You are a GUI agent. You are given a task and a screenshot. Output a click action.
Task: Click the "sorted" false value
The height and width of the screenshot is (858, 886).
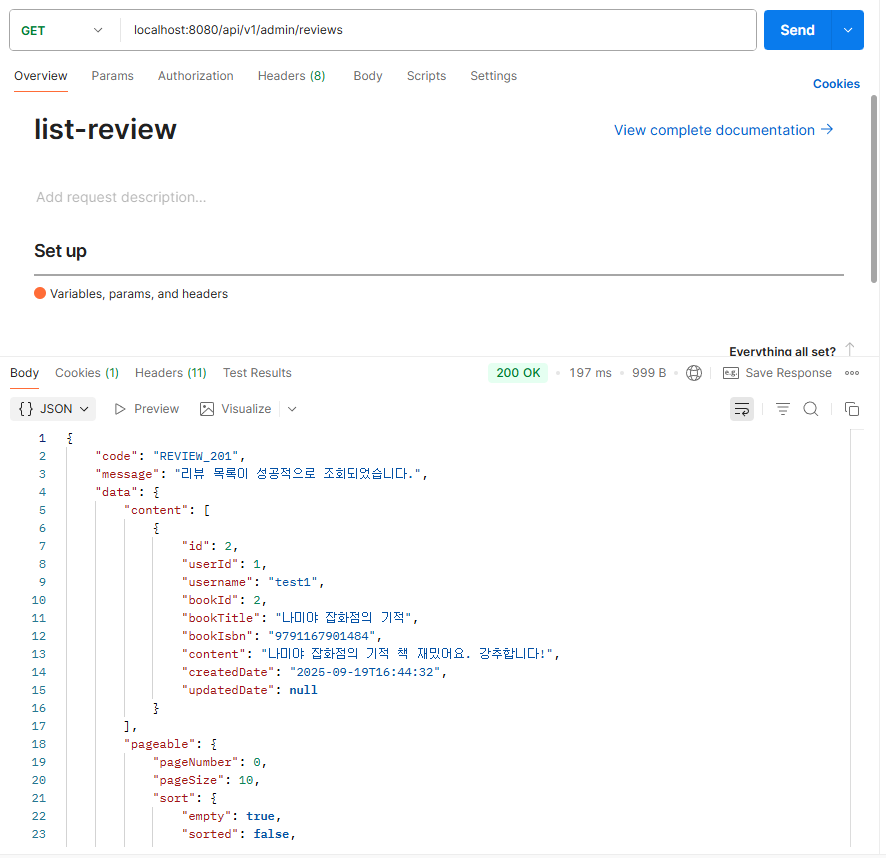pos(271,834)
